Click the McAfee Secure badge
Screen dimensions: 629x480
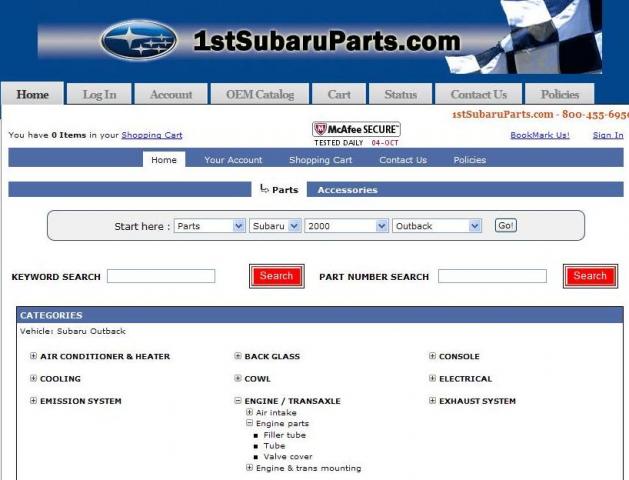tap(356, 134)
